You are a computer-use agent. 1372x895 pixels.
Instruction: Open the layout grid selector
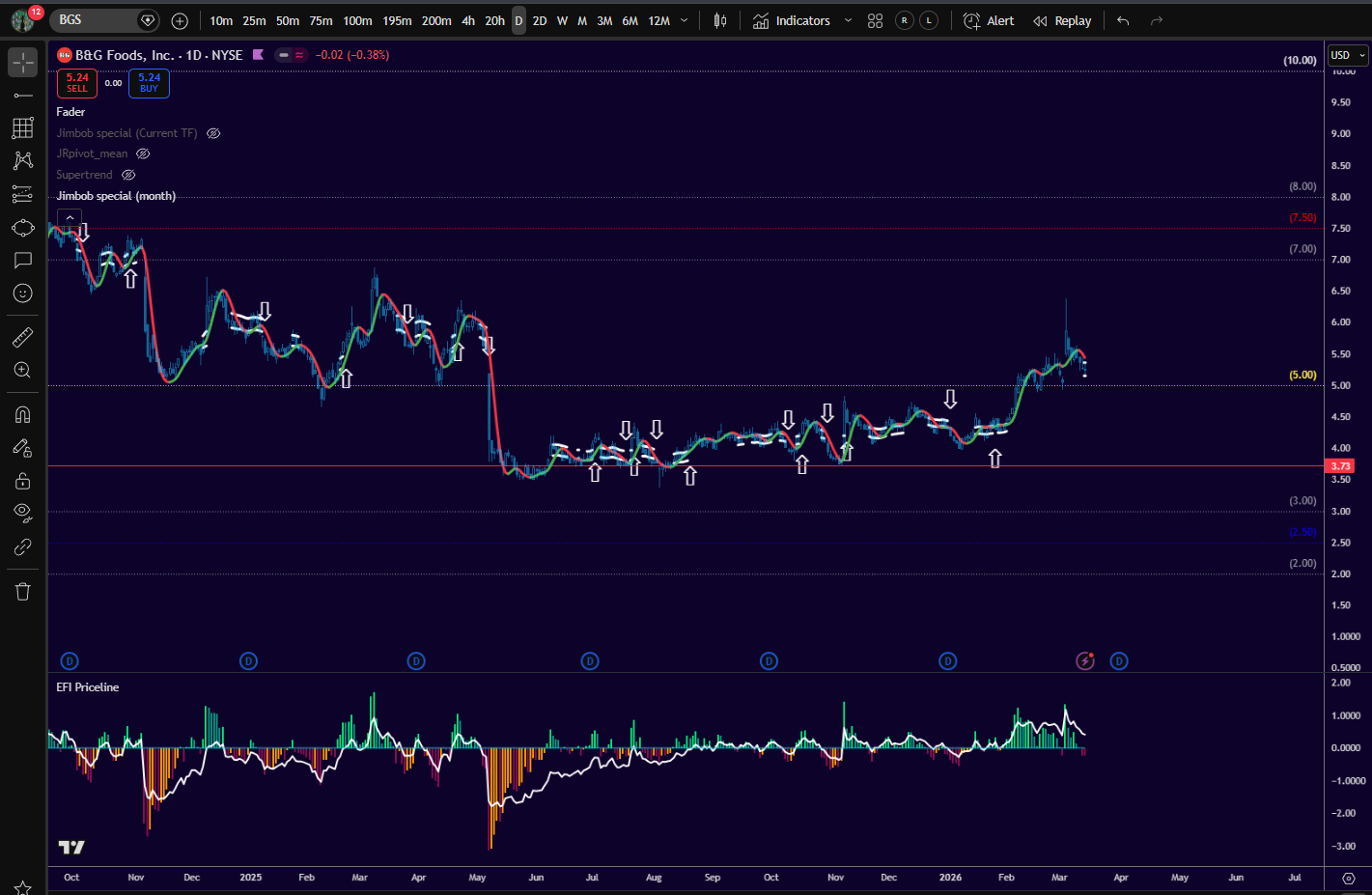pyautogui.click(x=875, y=20)
